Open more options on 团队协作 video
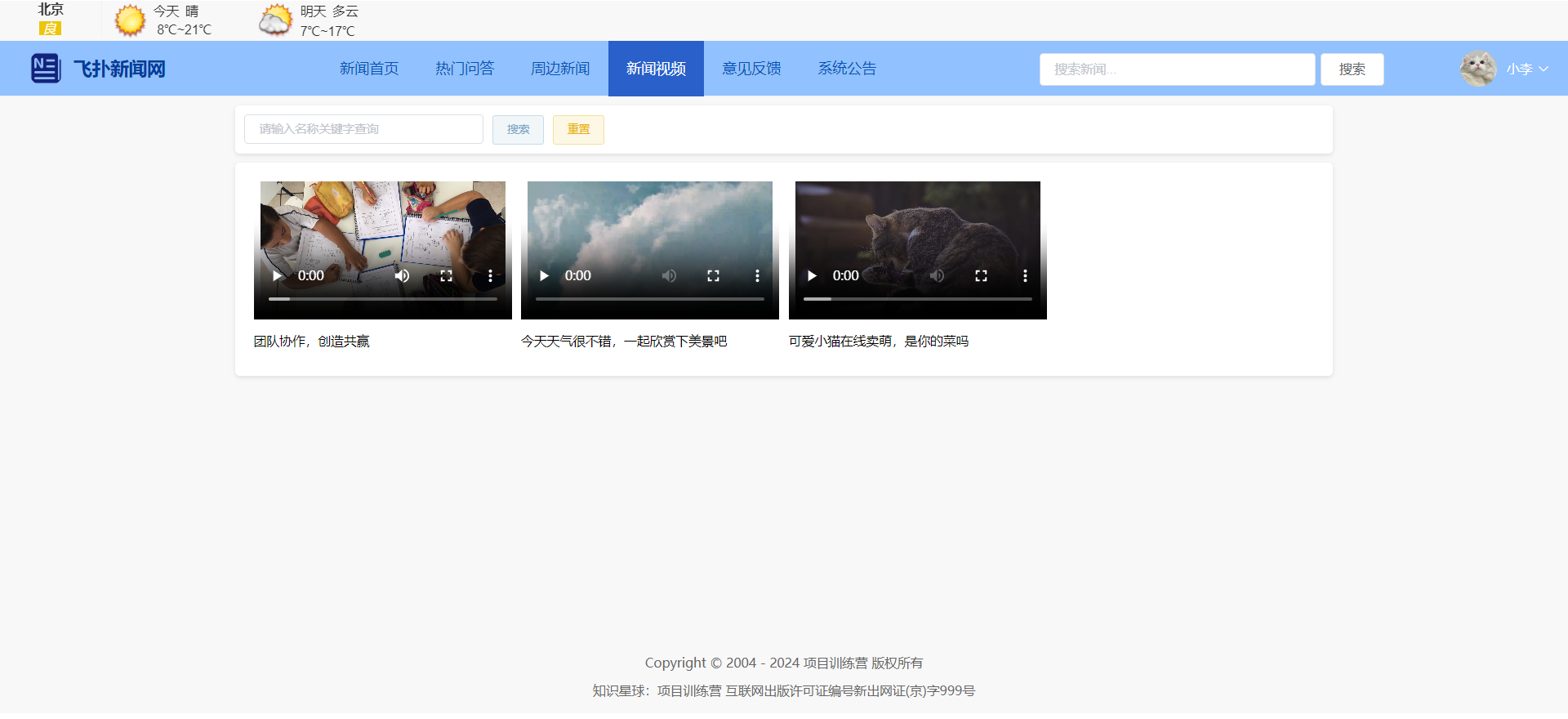The height and width of the screenshot is (719, 1568). 491,276
